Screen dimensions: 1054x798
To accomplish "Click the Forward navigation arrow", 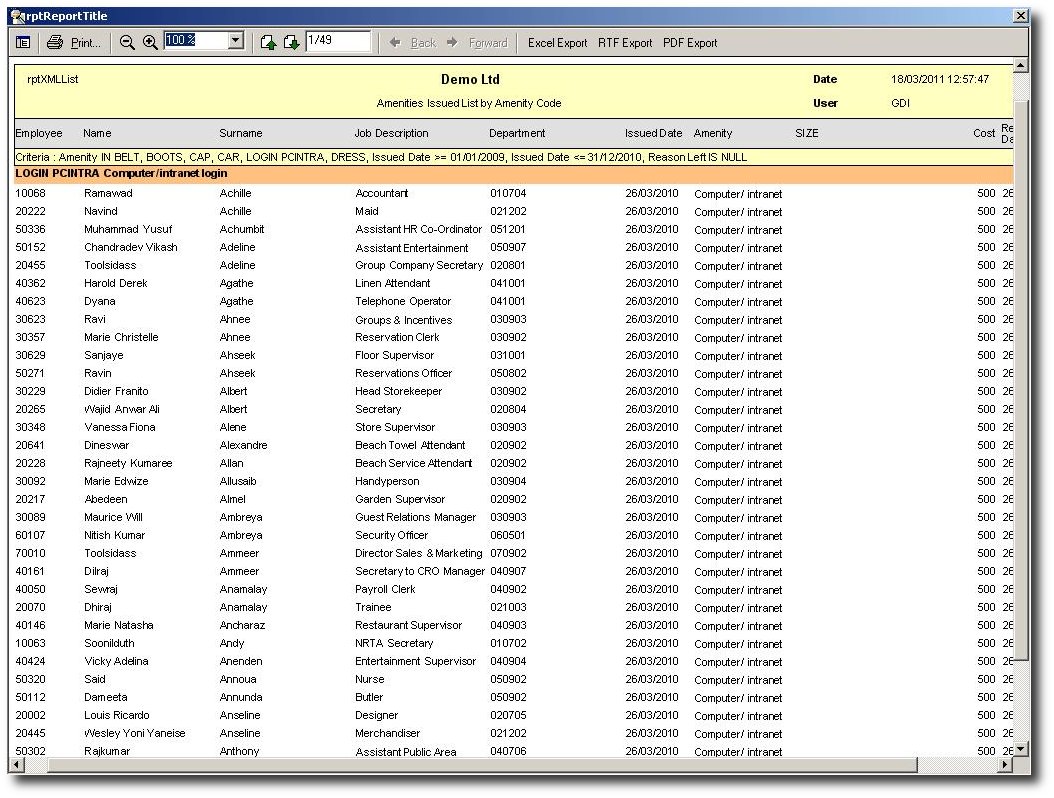I will 477,43.
